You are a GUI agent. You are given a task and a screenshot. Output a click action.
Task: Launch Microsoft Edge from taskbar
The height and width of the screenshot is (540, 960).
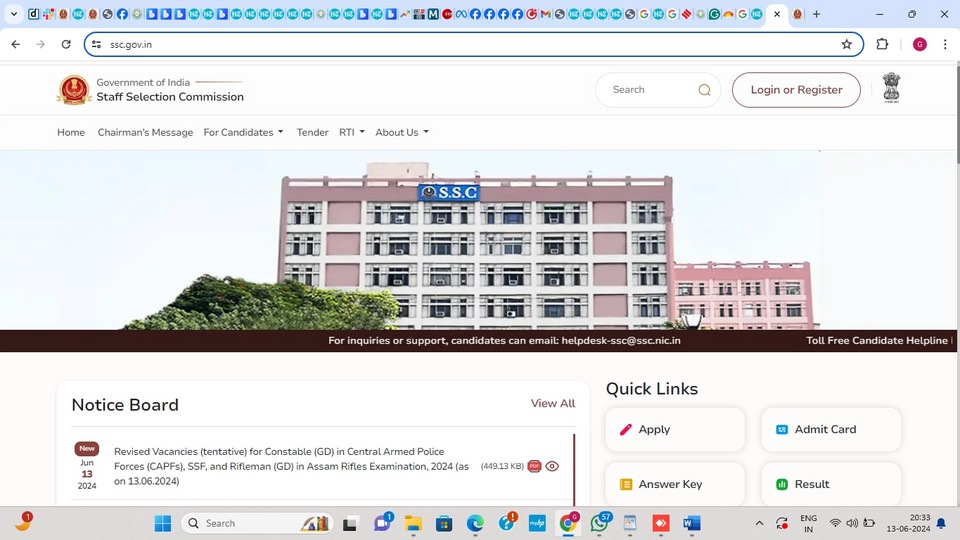[475, 523]
